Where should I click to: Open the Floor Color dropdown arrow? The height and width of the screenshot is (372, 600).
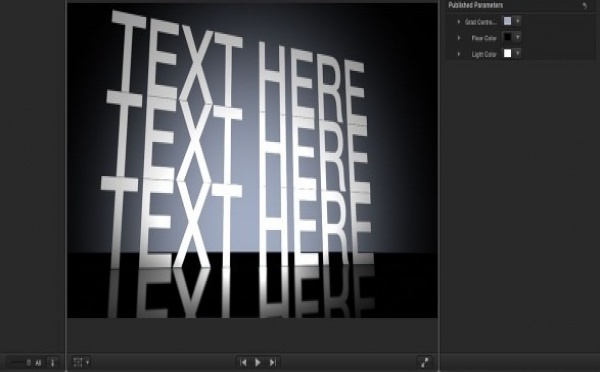[517, 37]
